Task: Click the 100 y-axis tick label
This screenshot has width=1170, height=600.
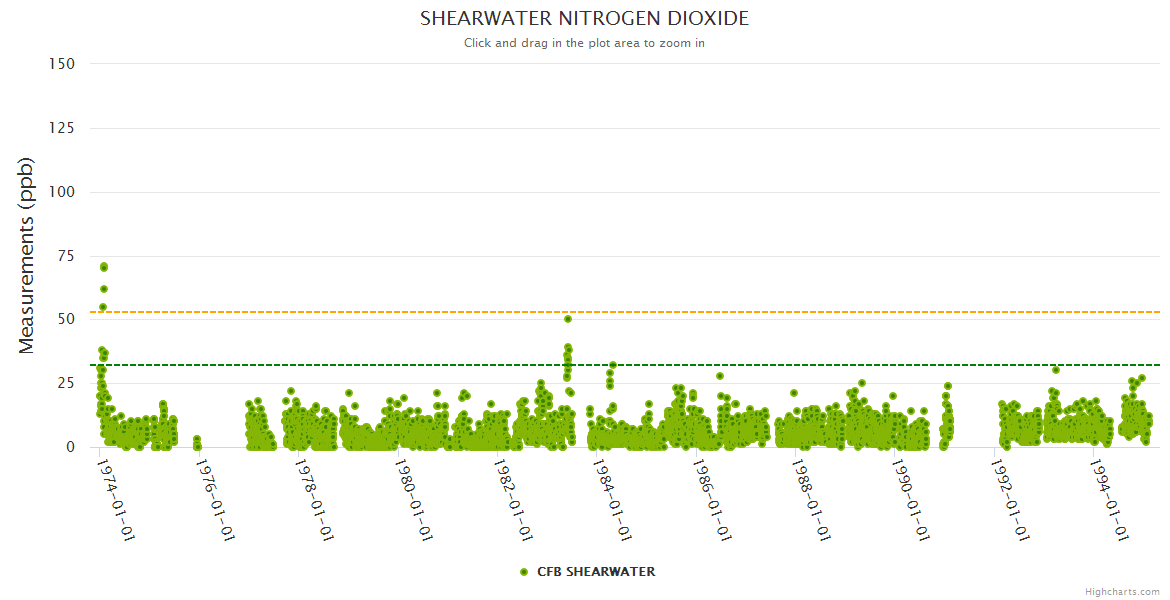Action: pos(62,192)
